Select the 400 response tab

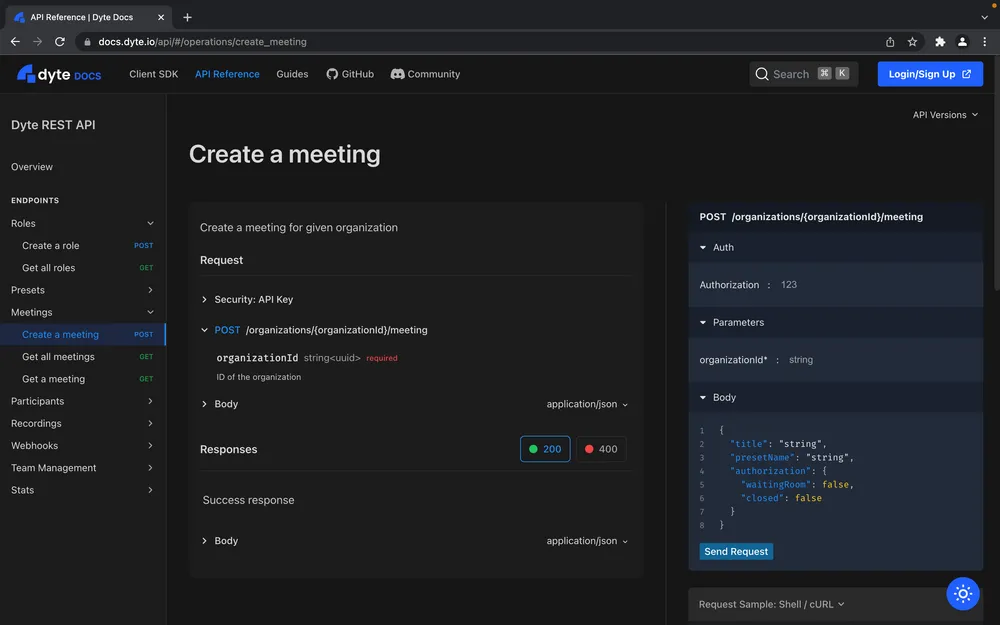(x=601, y=449)
